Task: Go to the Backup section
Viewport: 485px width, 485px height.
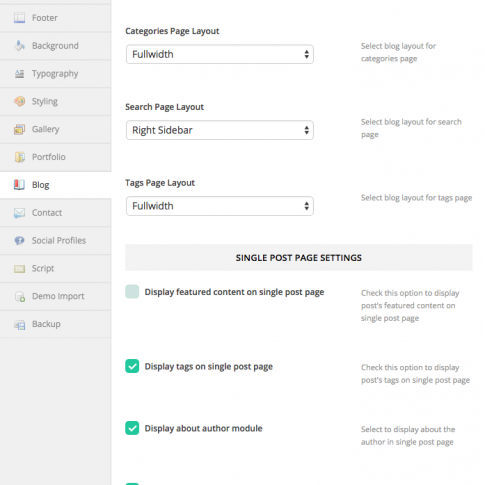Action: tap(55, 324)
